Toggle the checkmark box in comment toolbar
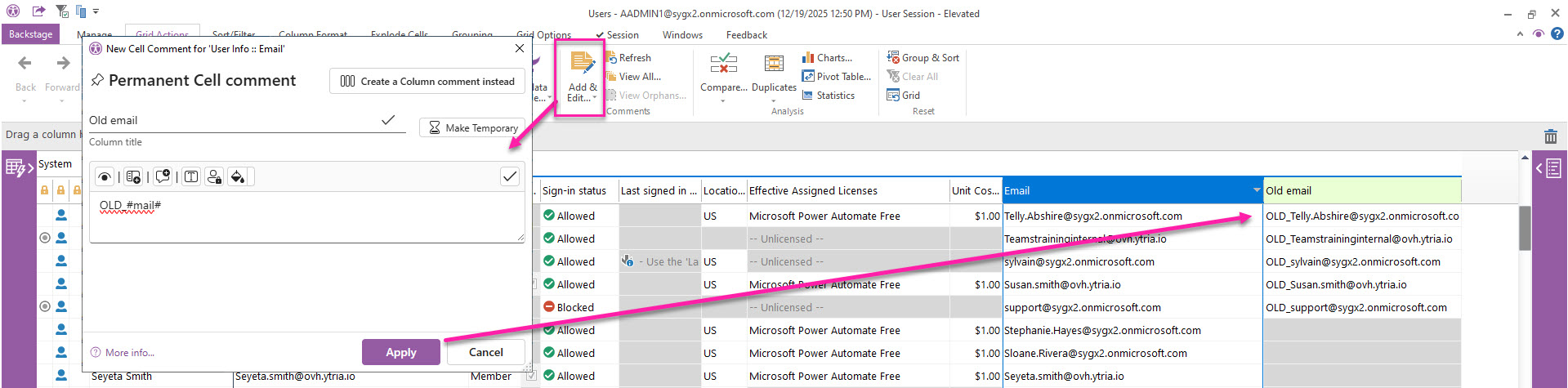1568x388 pixels. point(509,176)
